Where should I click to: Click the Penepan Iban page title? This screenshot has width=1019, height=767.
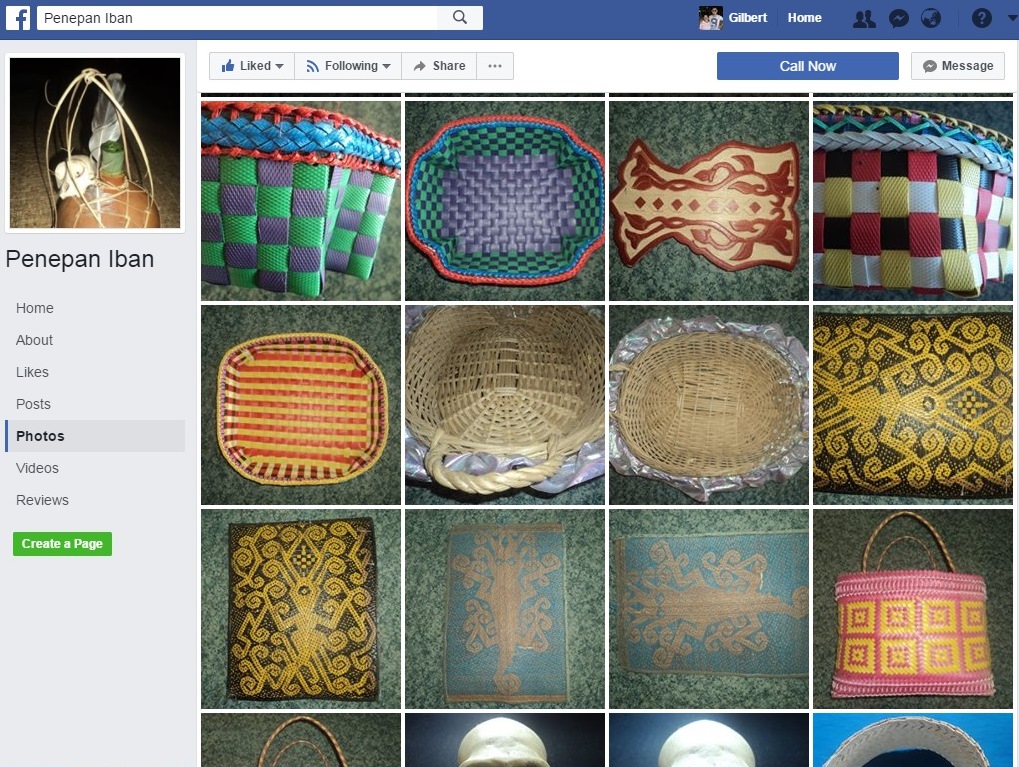pyautogui.click(x=80, y=259)
